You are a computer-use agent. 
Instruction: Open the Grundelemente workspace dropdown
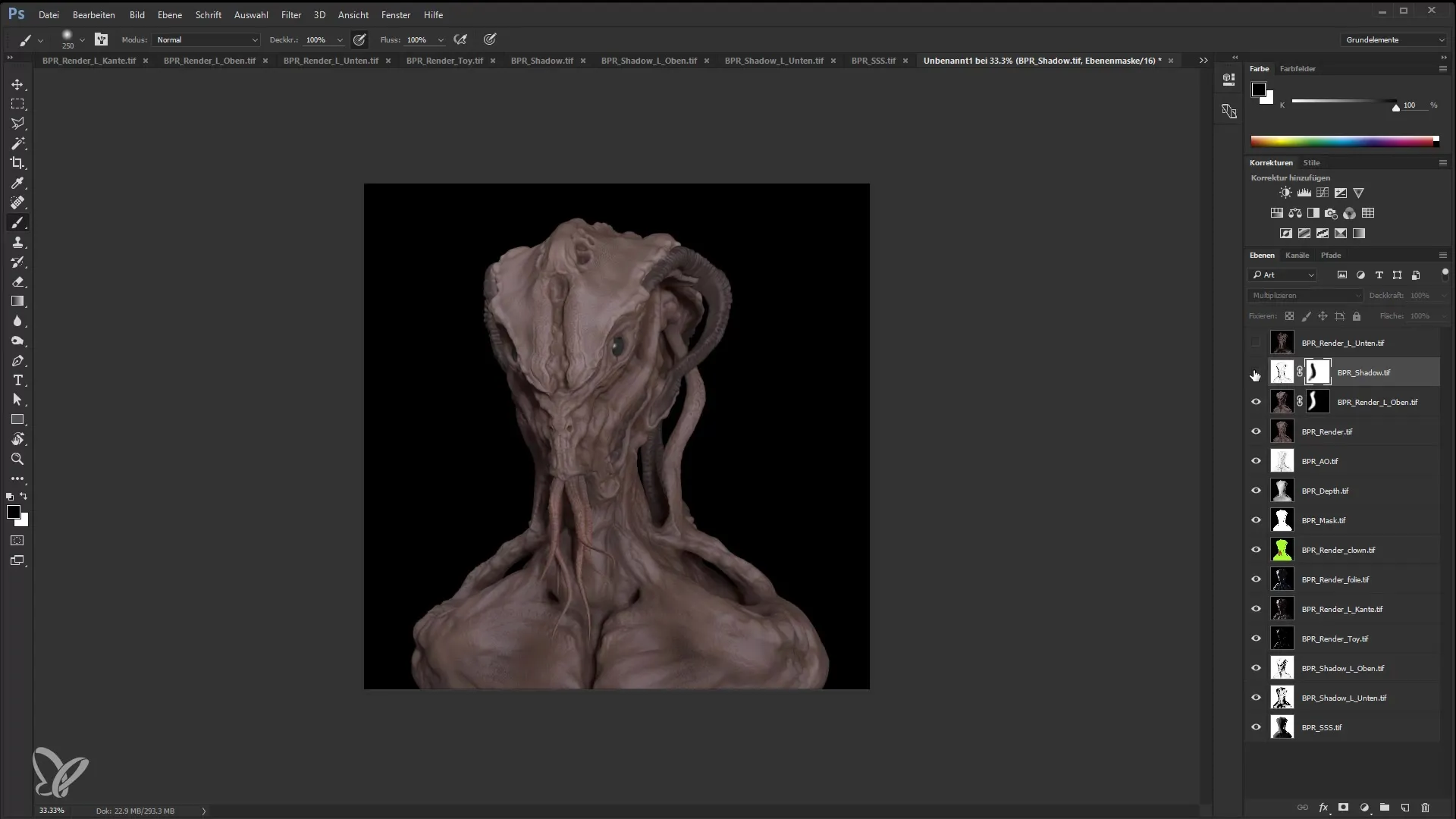click(1394, 39)
